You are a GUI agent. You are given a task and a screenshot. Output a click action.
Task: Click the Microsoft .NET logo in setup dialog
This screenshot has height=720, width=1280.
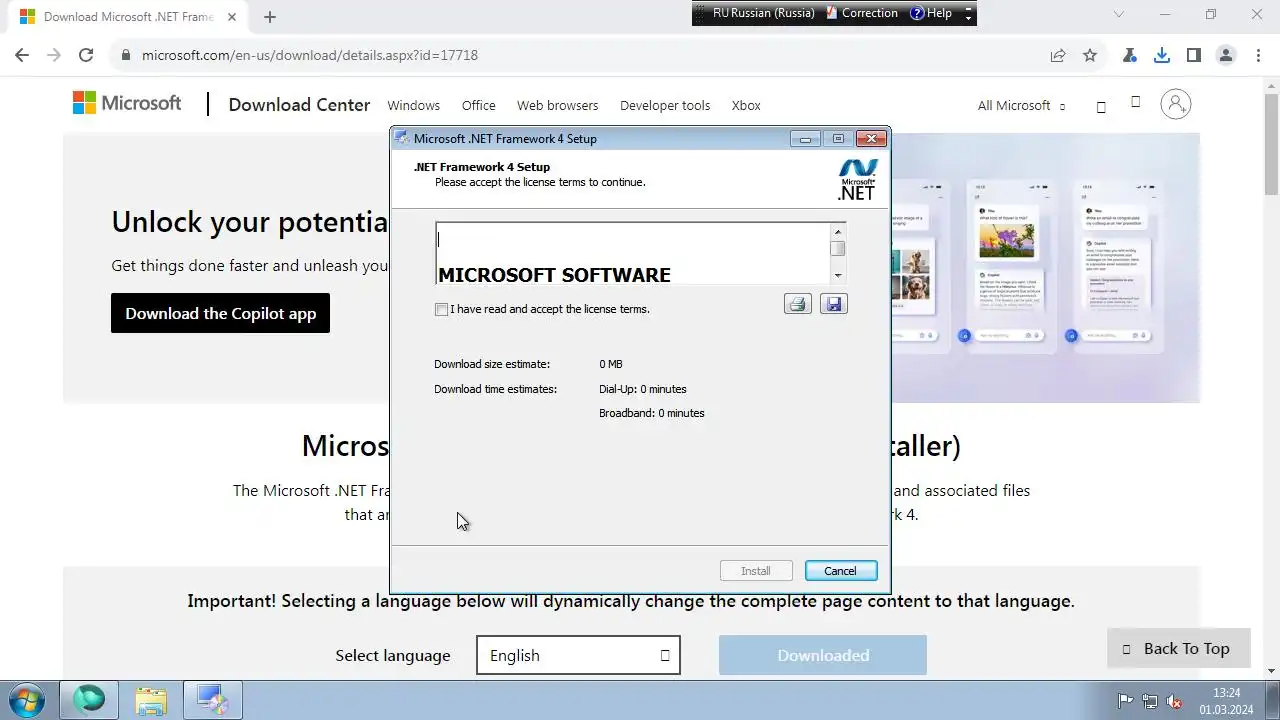point(857,180)
